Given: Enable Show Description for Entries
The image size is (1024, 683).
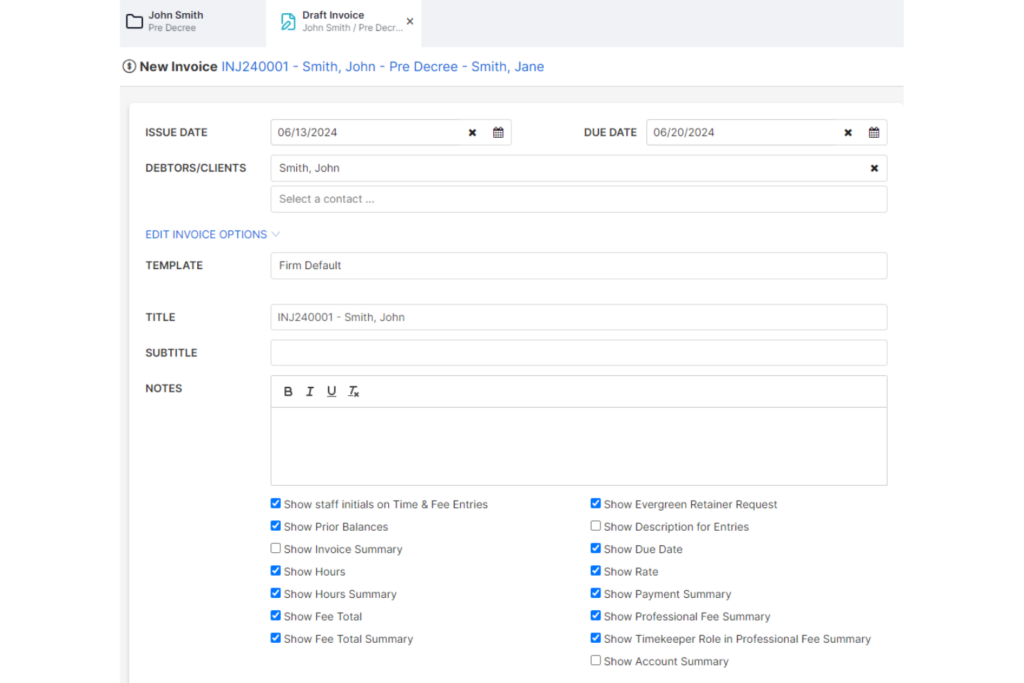Looking at the screenshot, I should (x=596, y=526).
